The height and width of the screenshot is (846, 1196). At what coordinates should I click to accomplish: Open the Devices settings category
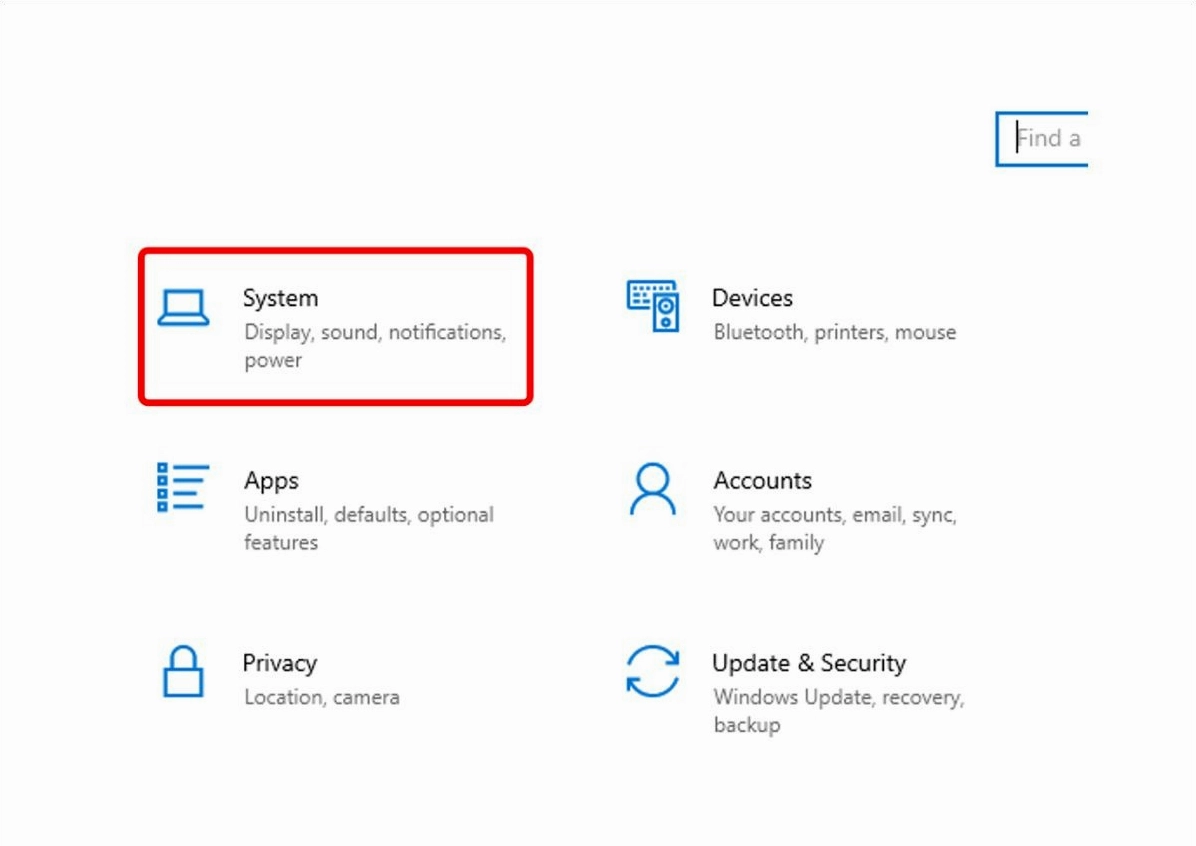click(753, 297)
